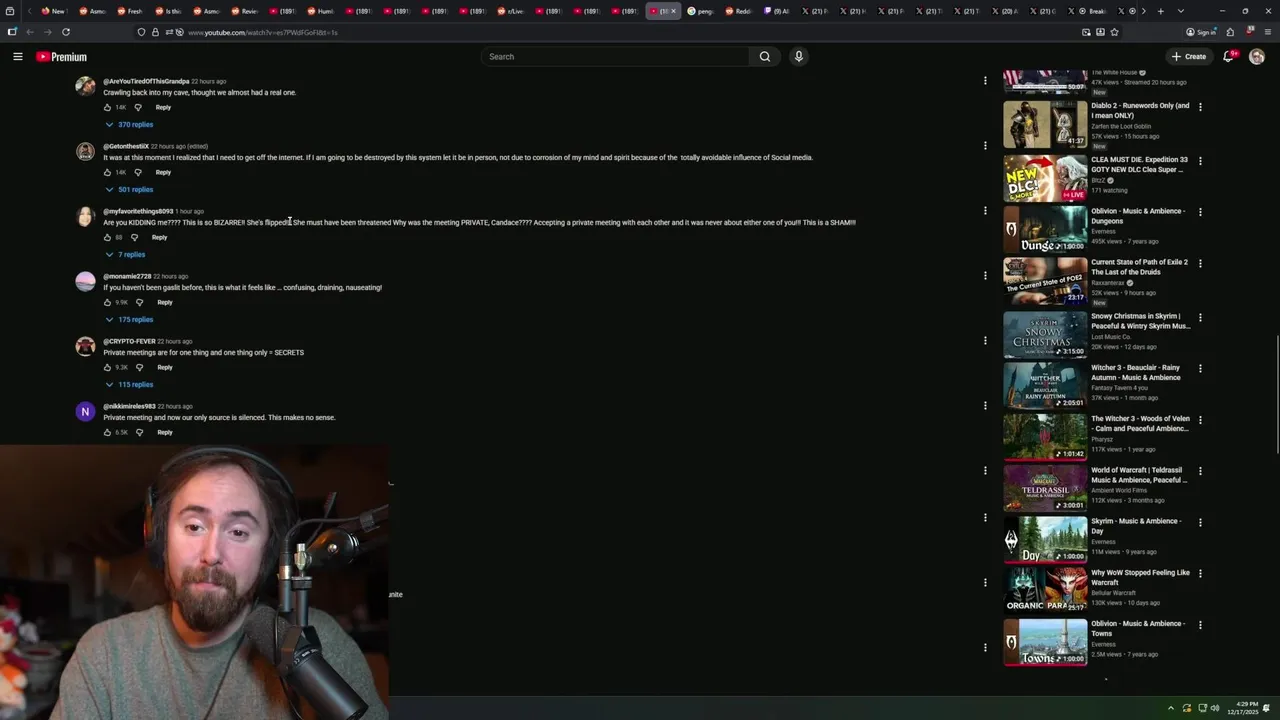This screenshot has width=1280, height=720.
Task: Open Current State of Path of Exile 2 title
Action: point(1139,267)
